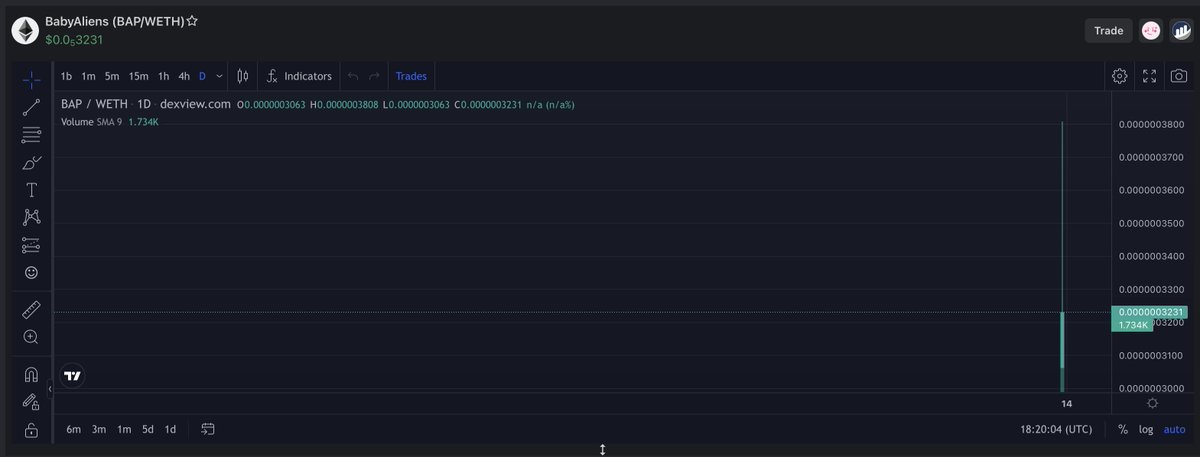Open chart settings gear icon
Viewport: 1200px width, 457px height.
pyautogui.click(x=1120, y=76)
